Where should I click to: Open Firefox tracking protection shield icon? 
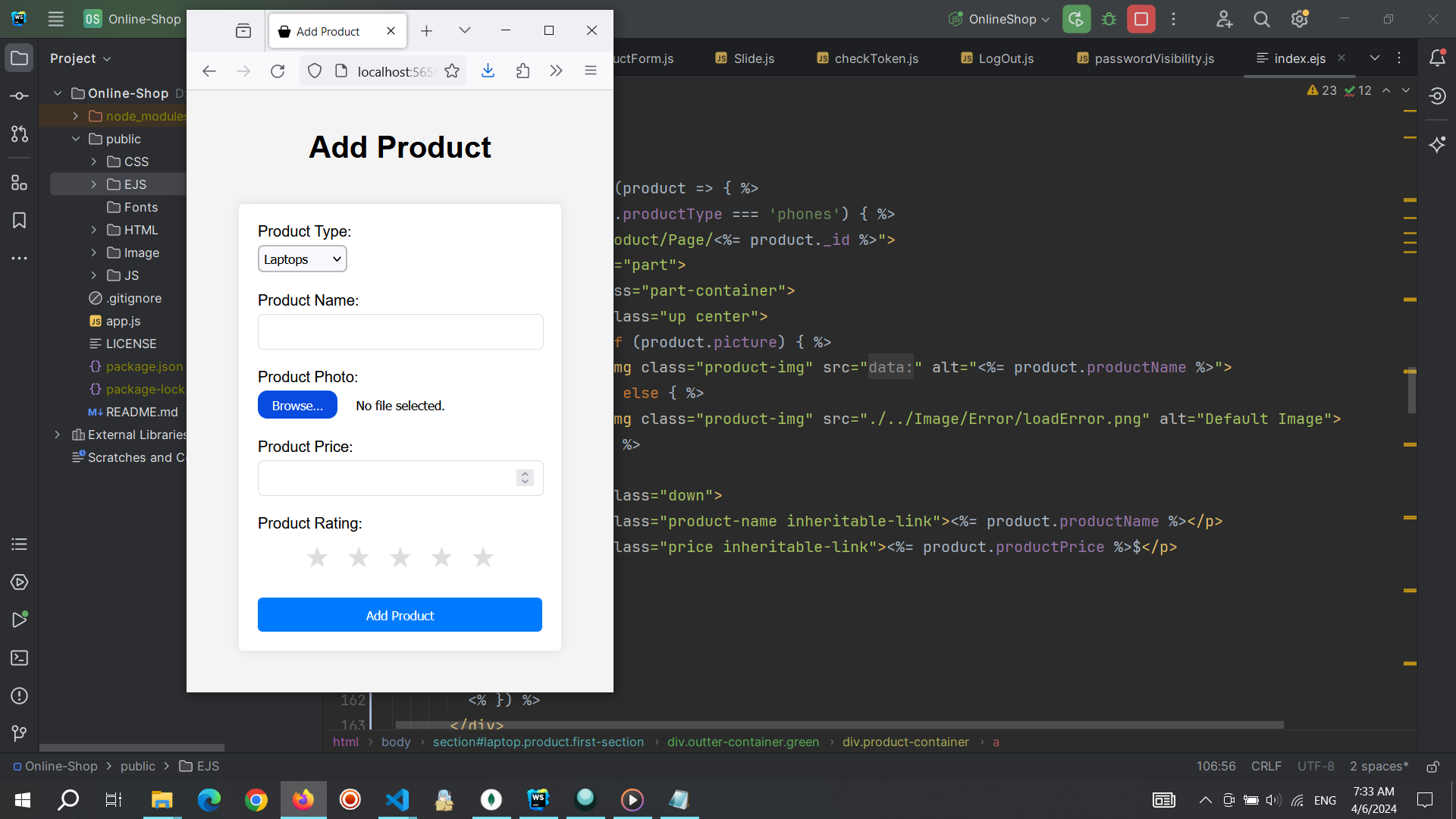click(315, 71)
